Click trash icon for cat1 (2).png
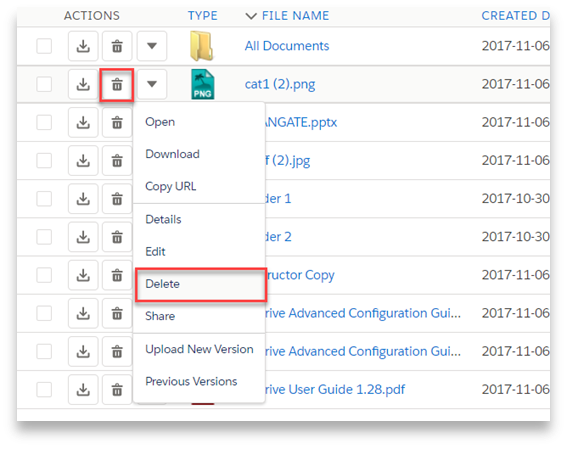Viewport: 567px width, 449px height. click(117, 85)
